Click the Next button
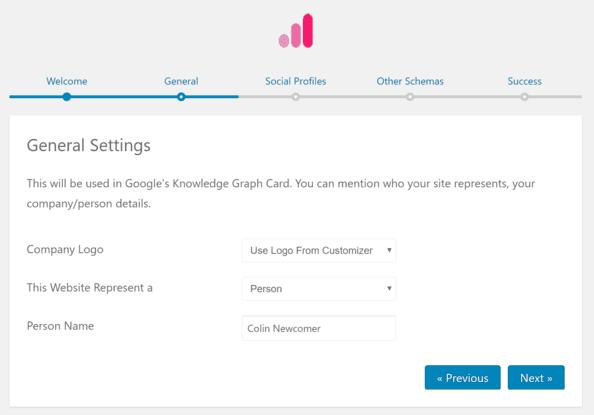Screen dimensions: 594x415 click(536, 377)
